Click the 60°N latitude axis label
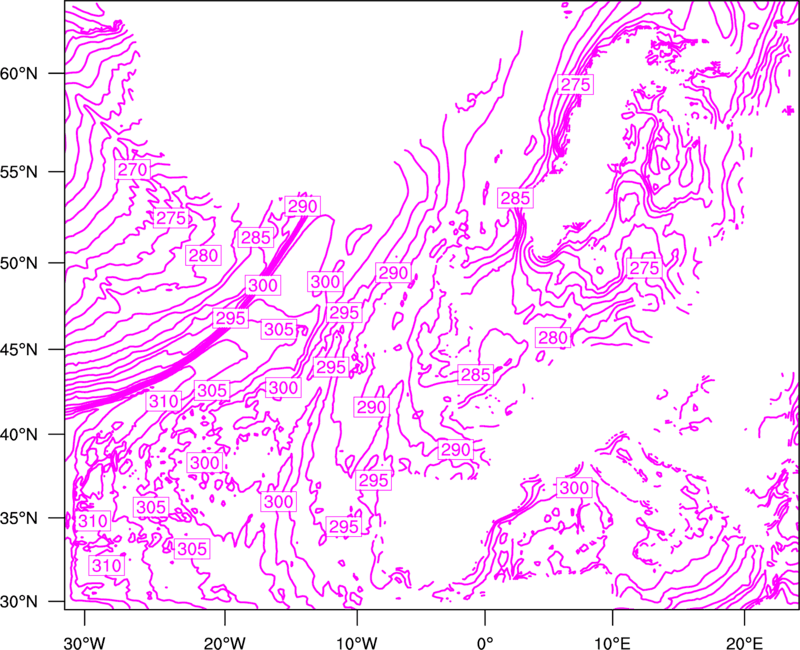 tap(19, 74)
